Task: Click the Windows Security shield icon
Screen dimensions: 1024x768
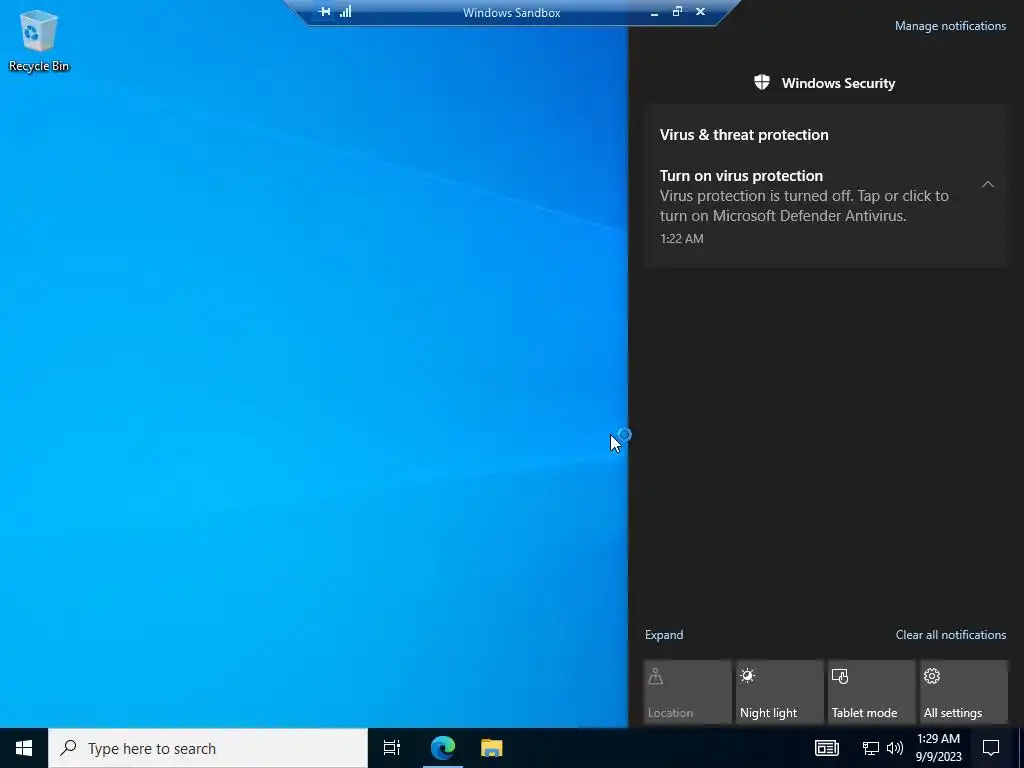Action: 761,82
